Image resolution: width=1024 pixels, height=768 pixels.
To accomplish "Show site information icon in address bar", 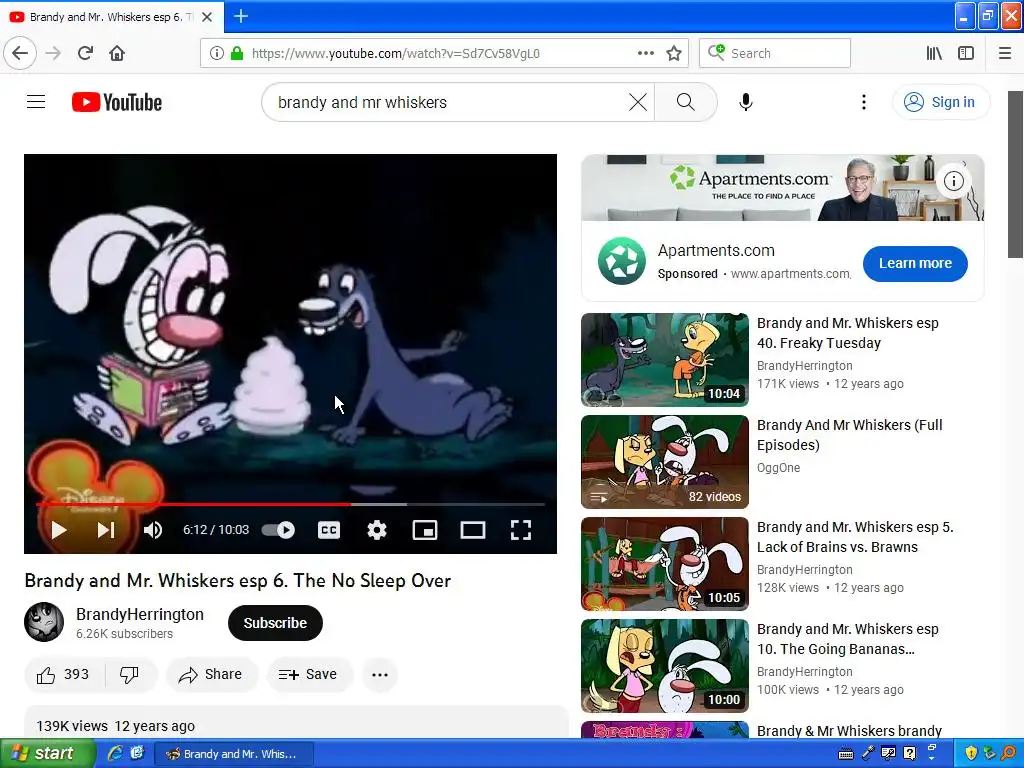I will coord(217,54).
